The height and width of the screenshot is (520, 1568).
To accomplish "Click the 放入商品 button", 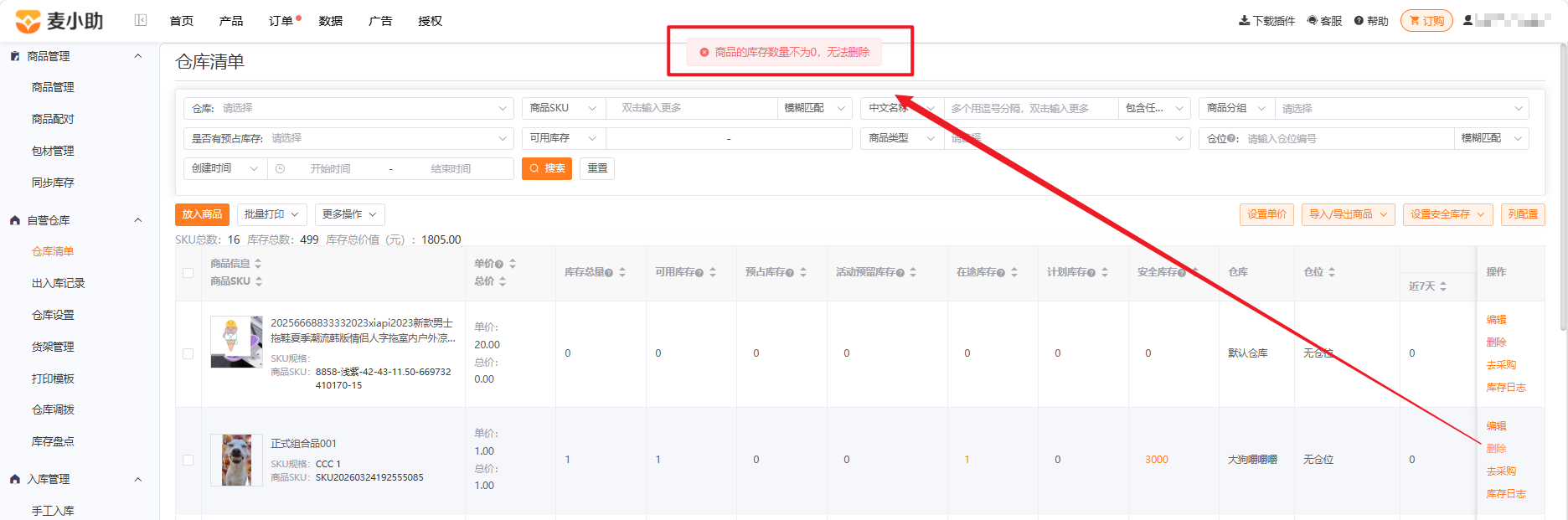I will pos(202,214).
